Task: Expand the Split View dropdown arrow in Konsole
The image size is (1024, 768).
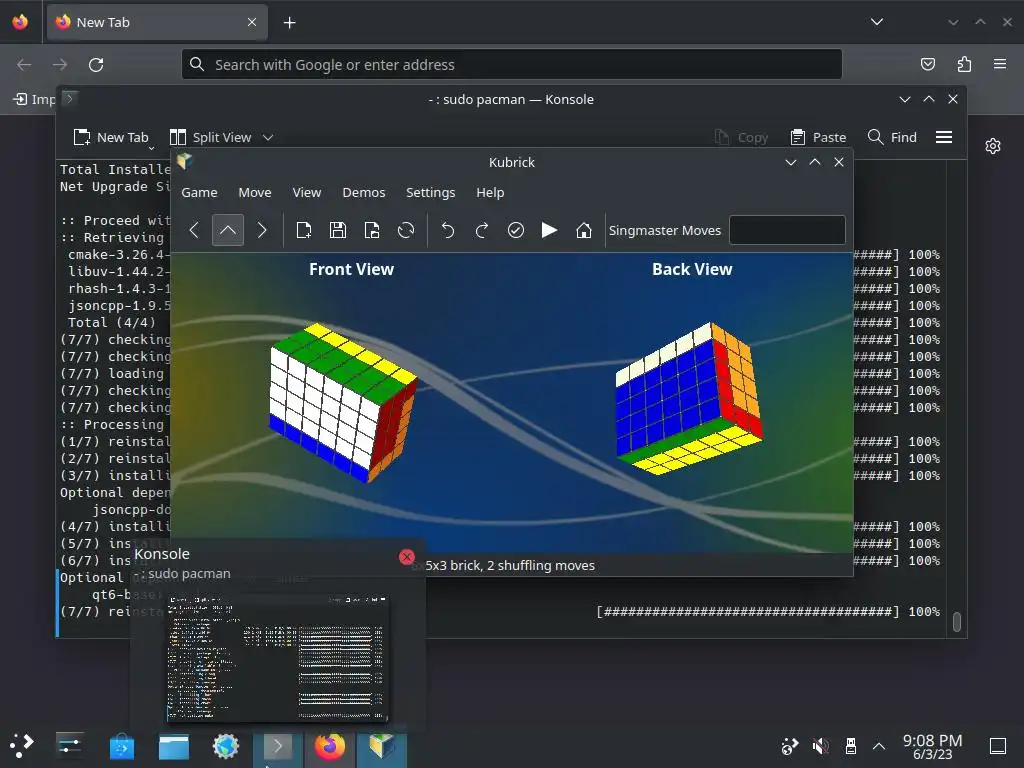Action: [x=268, y=137]
